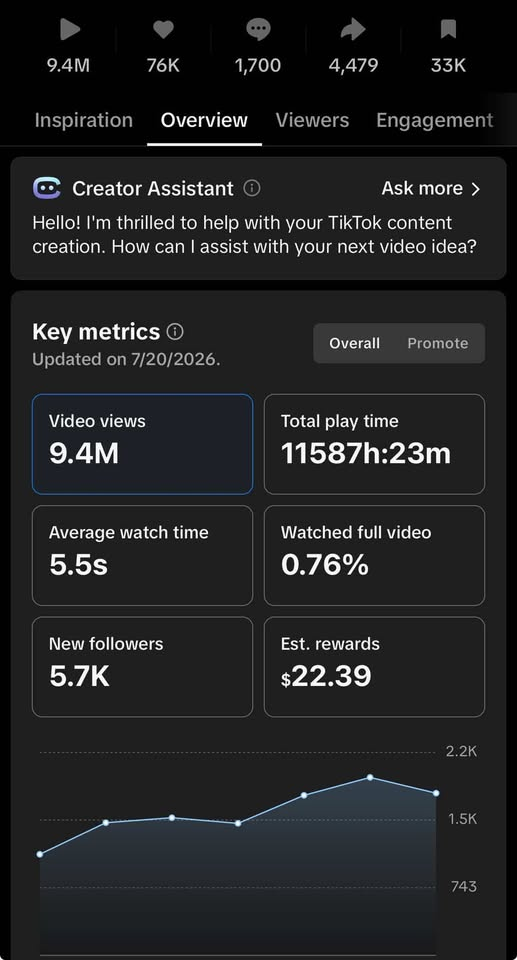Click the 9.4M count under play icon
The height and width of the screenshot is (960, 517).
point(69,66)
